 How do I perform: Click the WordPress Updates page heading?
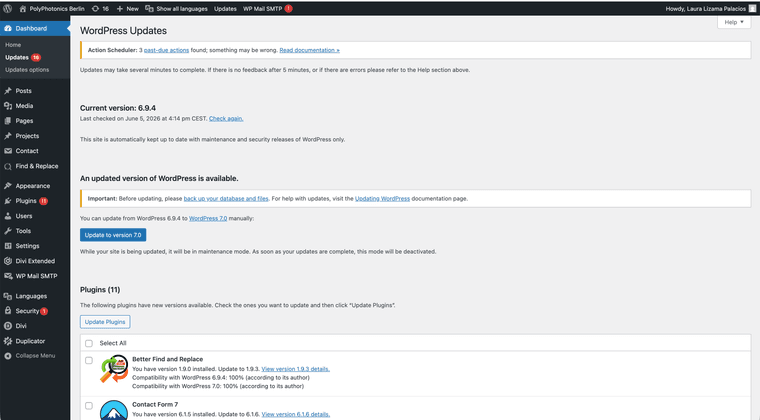[x=123, y=31]
